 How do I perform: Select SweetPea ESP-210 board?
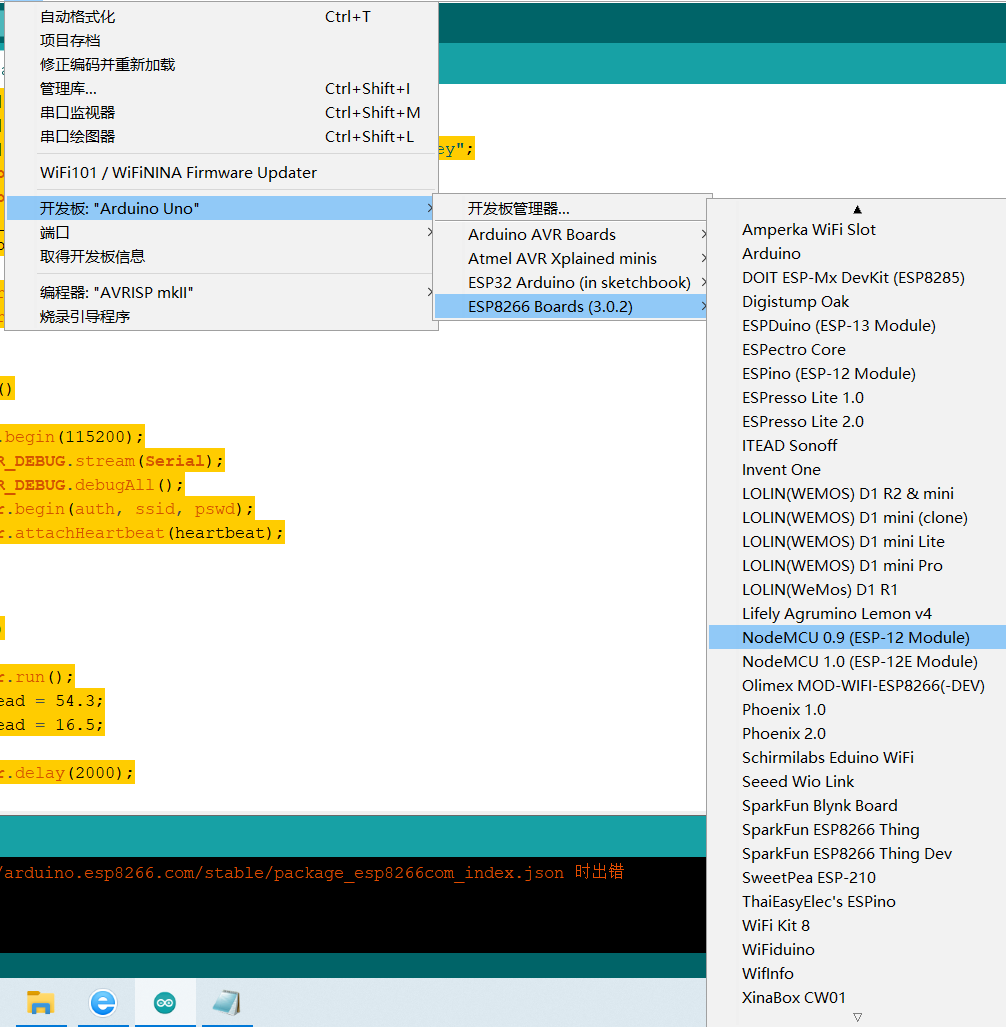pyautogui.click(x=857, y=878)
